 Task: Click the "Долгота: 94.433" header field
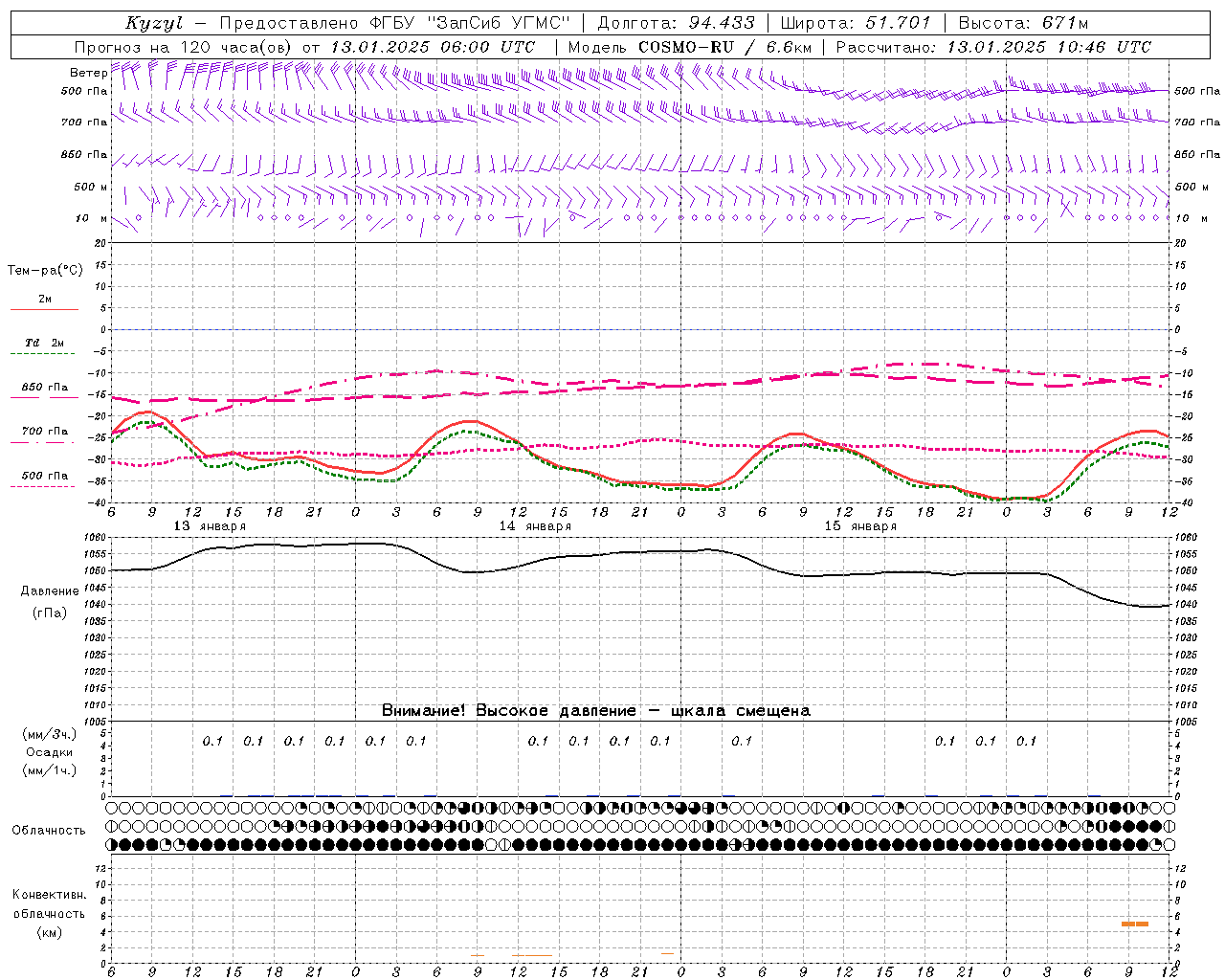[x=676, y=23]
